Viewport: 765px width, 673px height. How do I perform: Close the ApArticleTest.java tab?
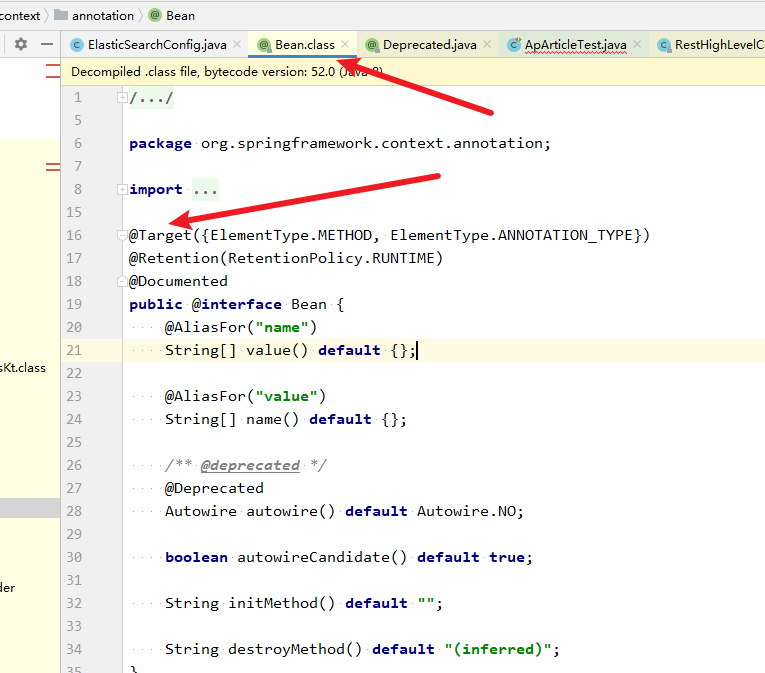point(637,44)
